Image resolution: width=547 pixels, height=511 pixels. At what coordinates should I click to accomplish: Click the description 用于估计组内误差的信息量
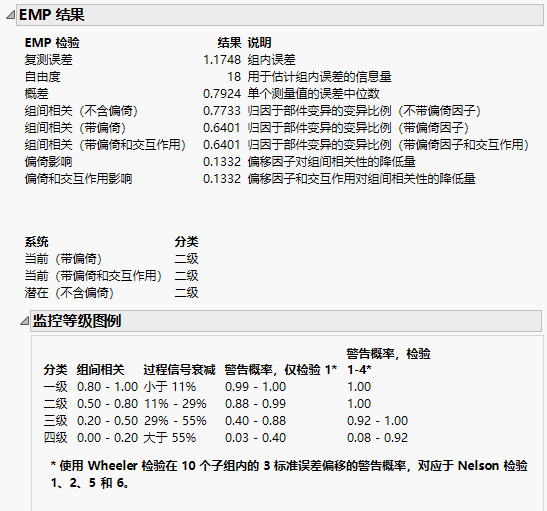320,77
